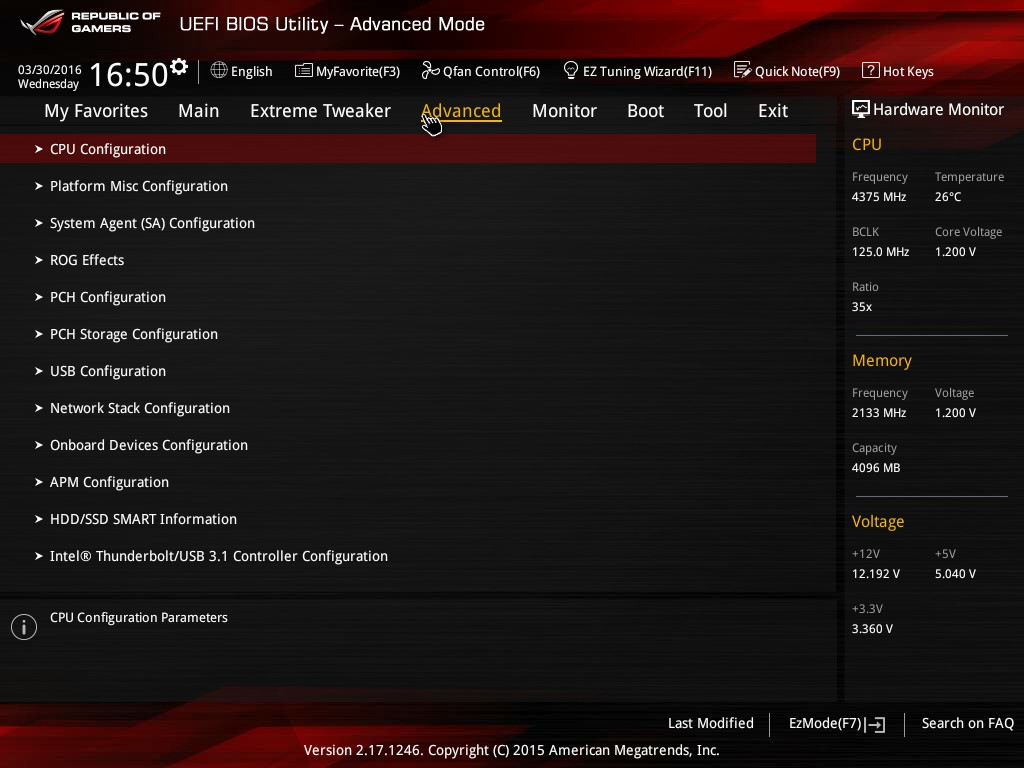Open MyFavorite(F3) from the top bar
This screenshot has height=768, width=1024.
(358, 71)
